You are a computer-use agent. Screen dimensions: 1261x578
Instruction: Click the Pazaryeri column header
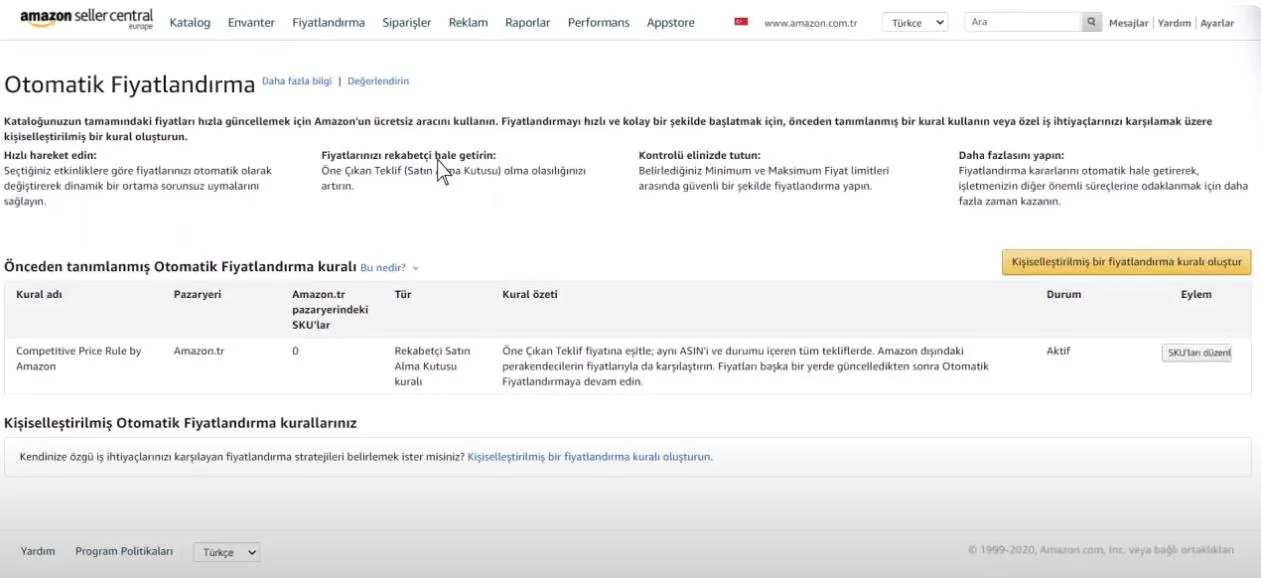tap(197, 295)
